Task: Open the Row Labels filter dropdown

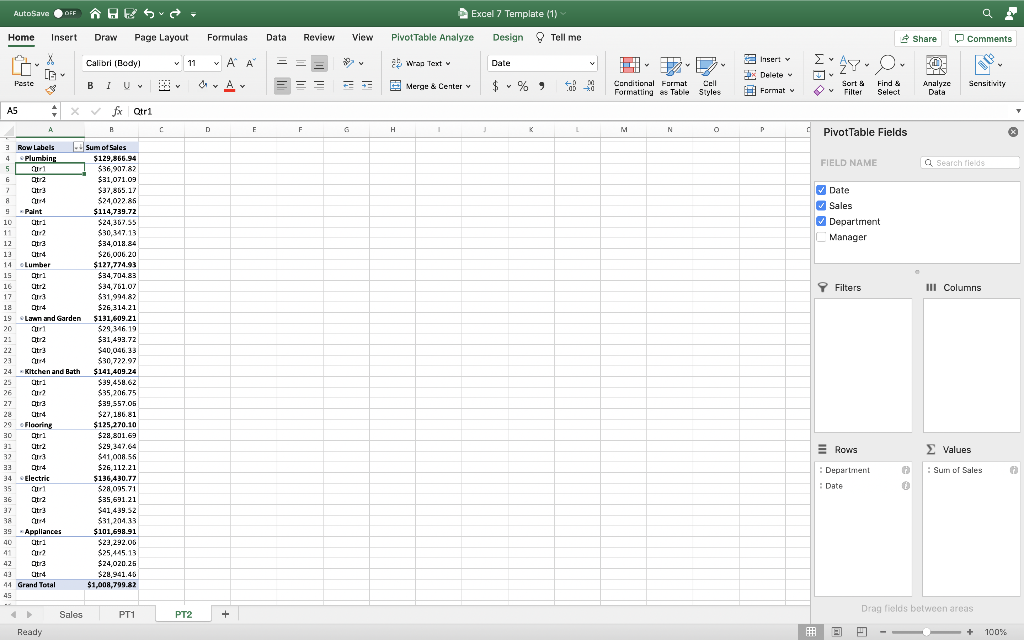Action: (x=78, y=147)
